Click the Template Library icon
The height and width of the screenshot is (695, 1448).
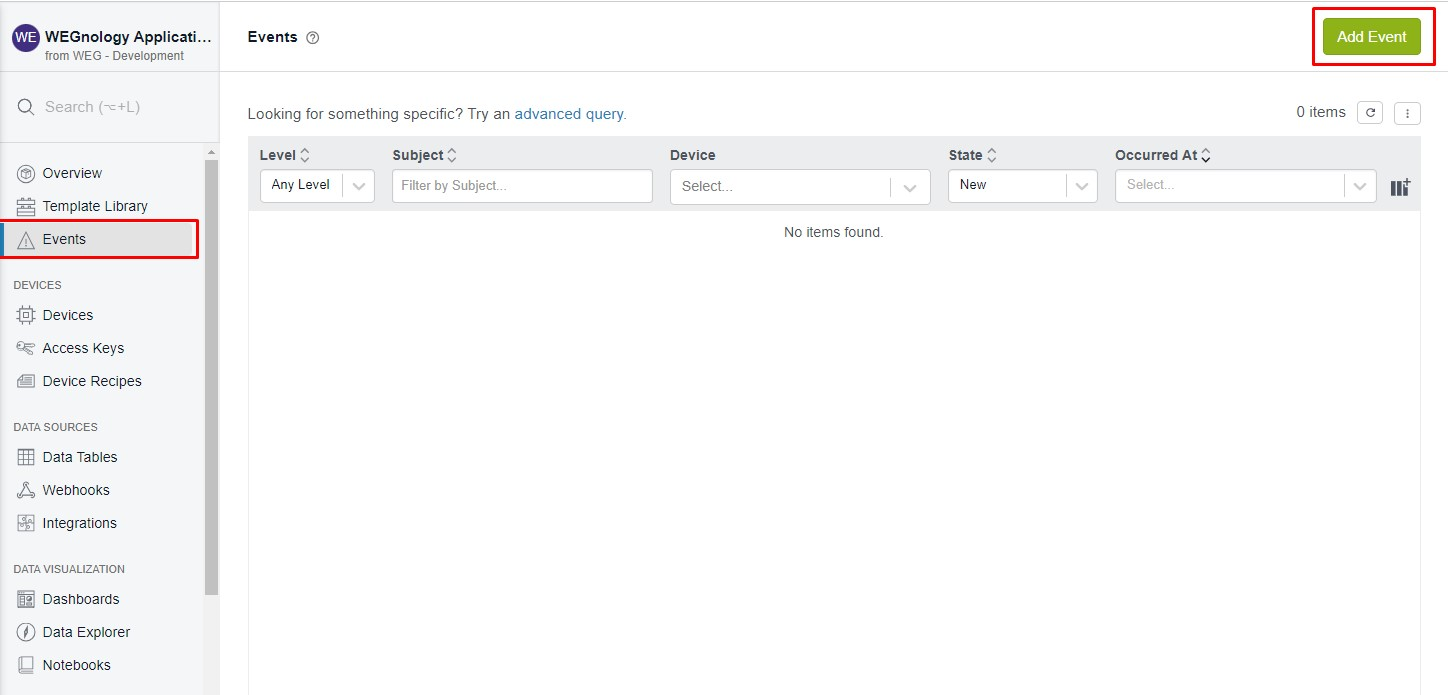coord(26,206)
